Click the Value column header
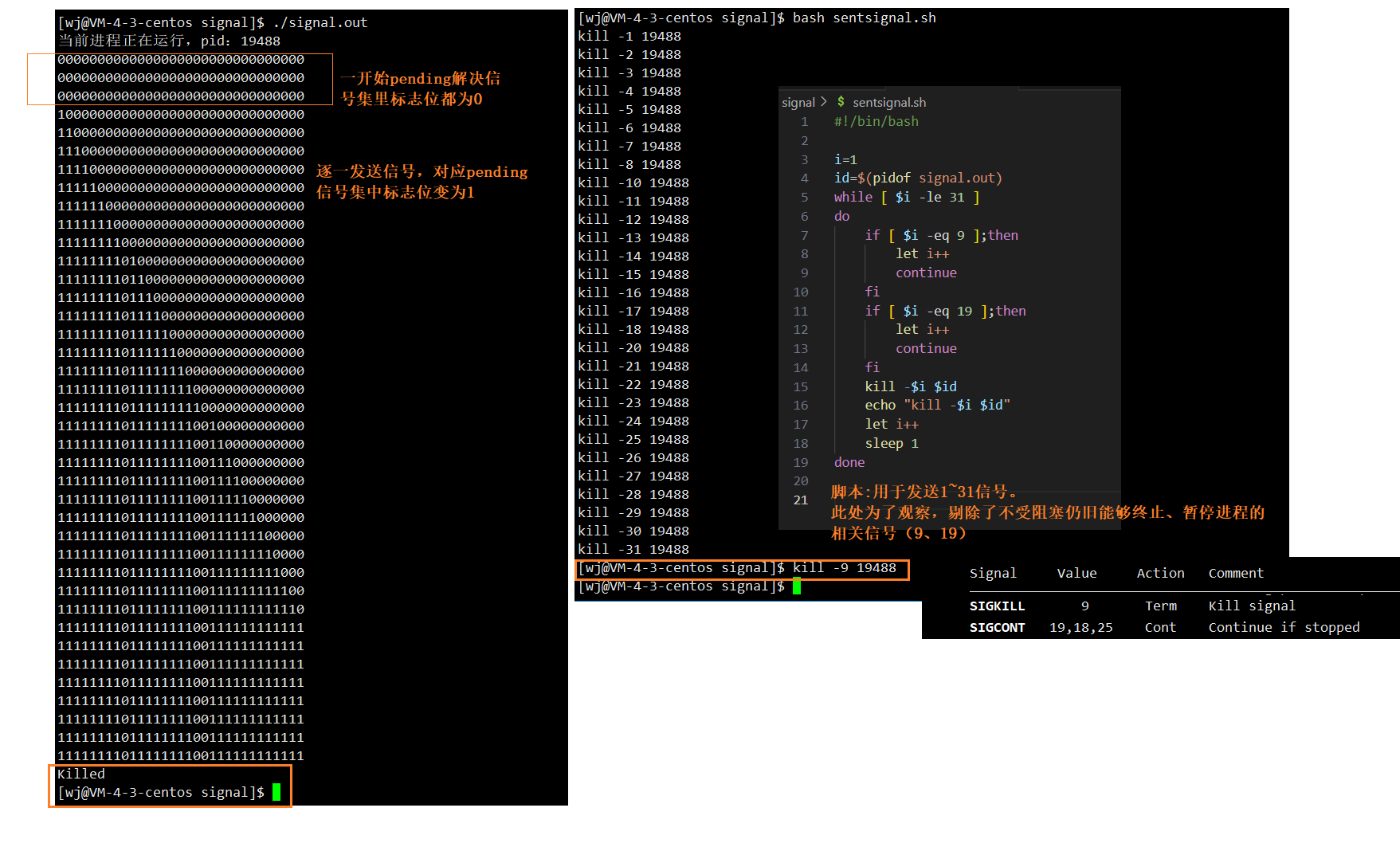The image size is (1400, 847). click(1076, 573)
